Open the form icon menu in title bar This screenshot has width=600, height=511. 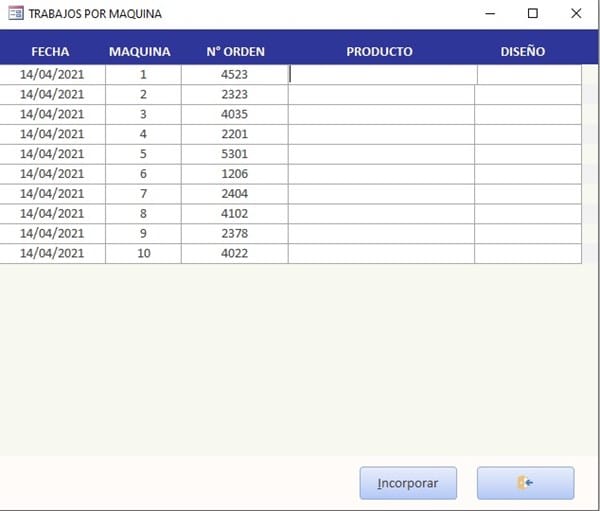point(16,14)
